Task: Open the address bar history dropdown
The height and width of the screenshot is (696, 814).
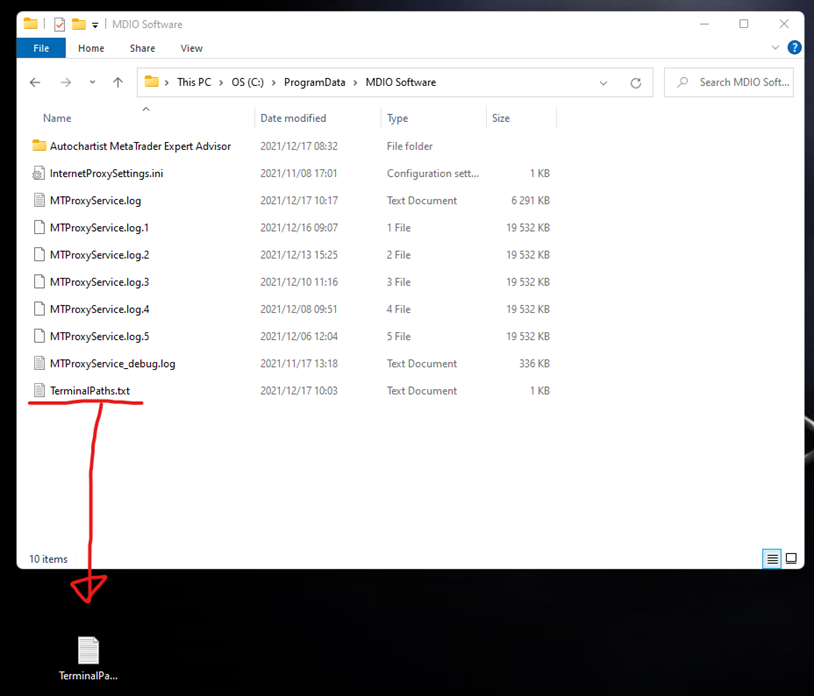Action: [x=603, y=83]
